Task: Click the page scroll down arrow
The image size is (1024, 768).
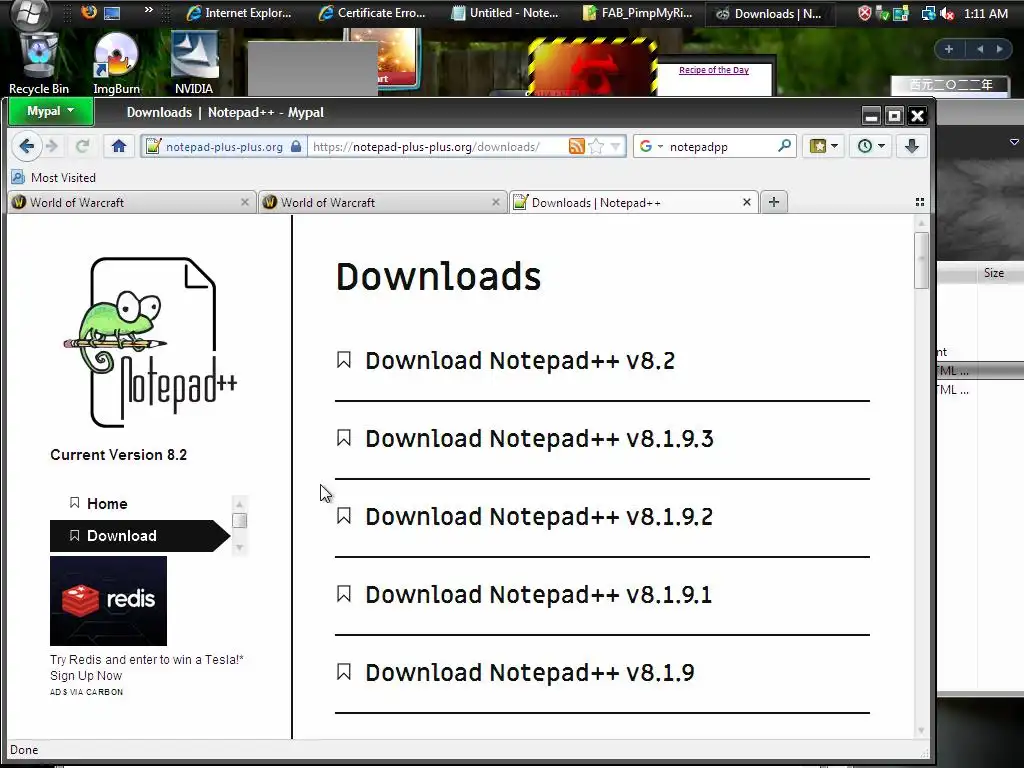Action: click(921, 731)
